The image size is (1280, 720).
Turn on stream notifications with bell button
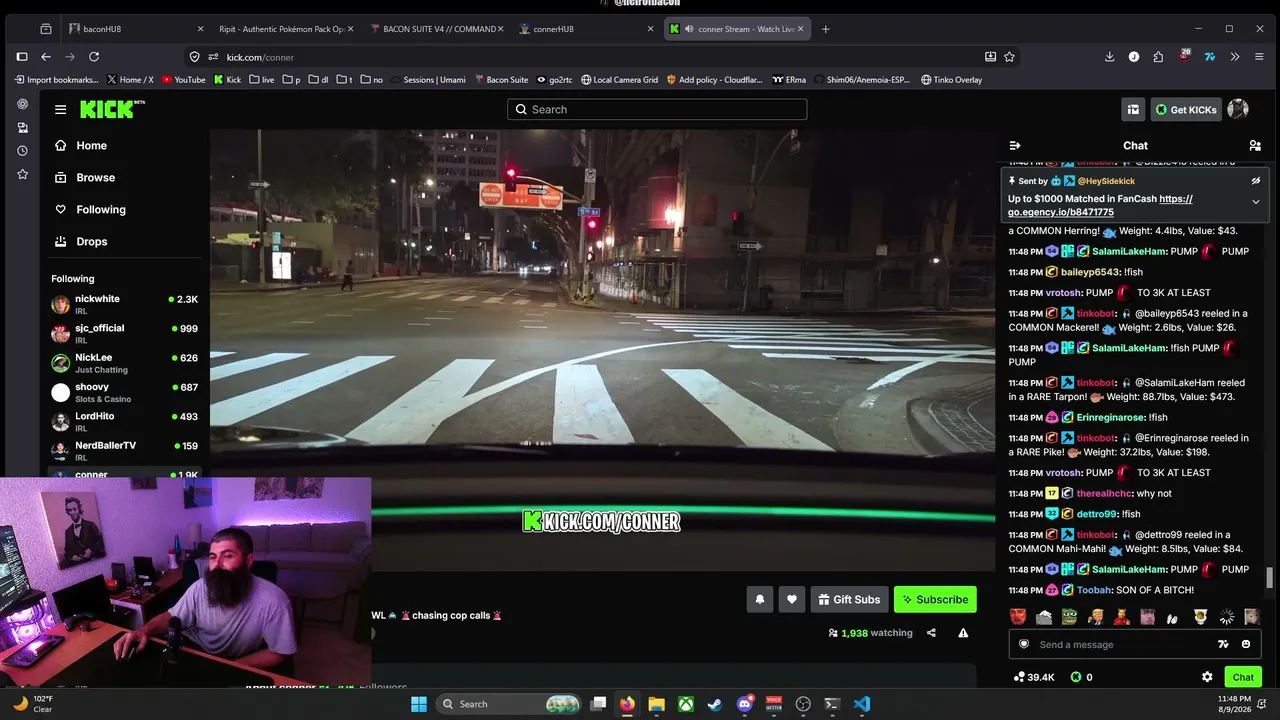point(760,599)
